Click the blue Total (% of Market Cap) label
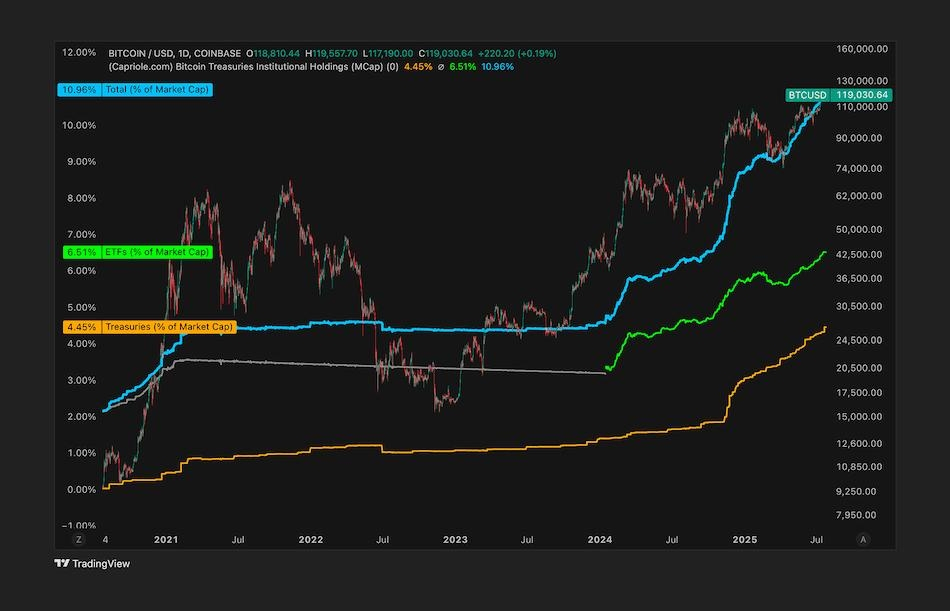 point(157,90)
